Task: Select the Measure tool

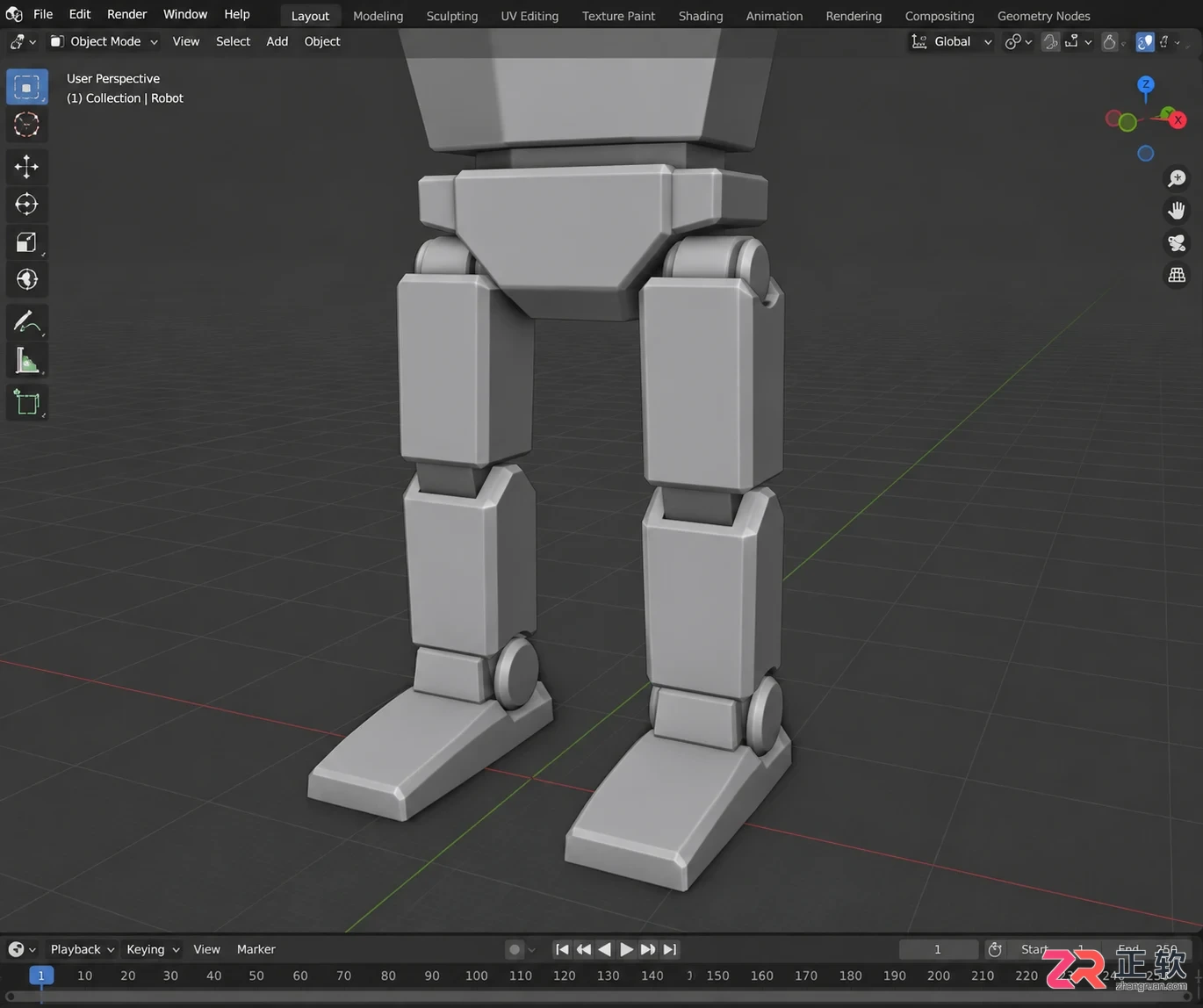Action: click(x=26, y=360)
